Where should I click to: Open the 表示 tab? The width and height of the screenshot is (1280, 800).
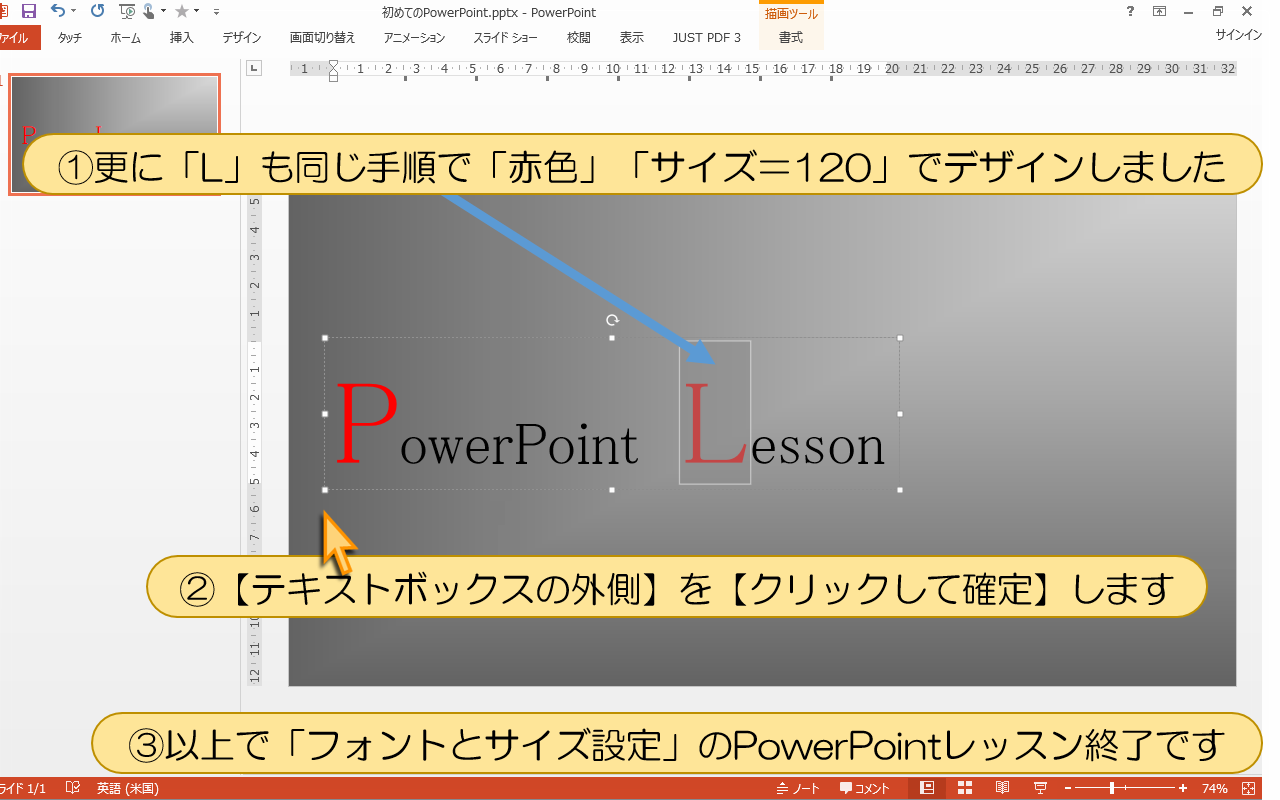631,38
